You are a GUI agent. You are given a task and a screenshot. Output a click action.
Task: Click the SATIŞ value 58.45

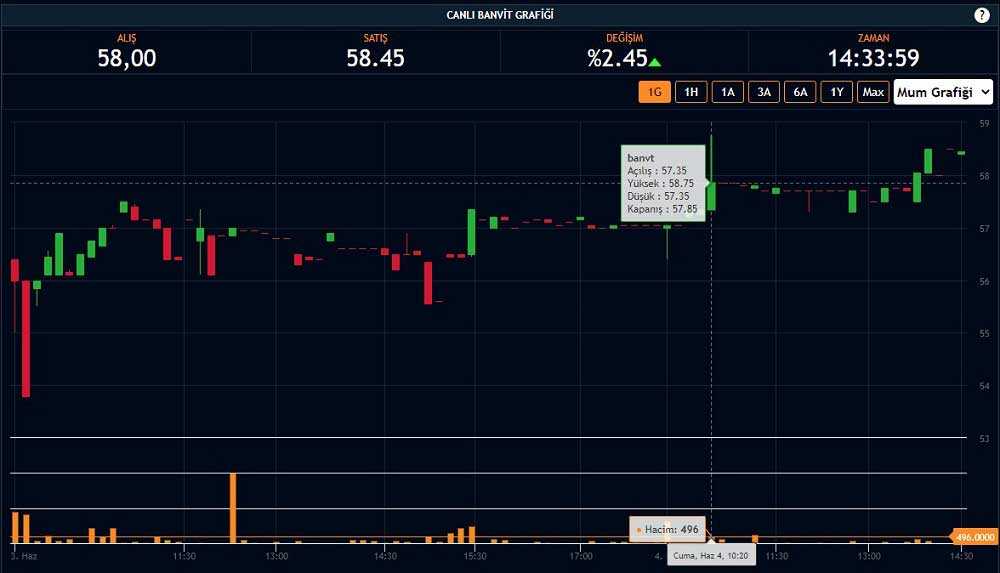(x=375, y=58)
